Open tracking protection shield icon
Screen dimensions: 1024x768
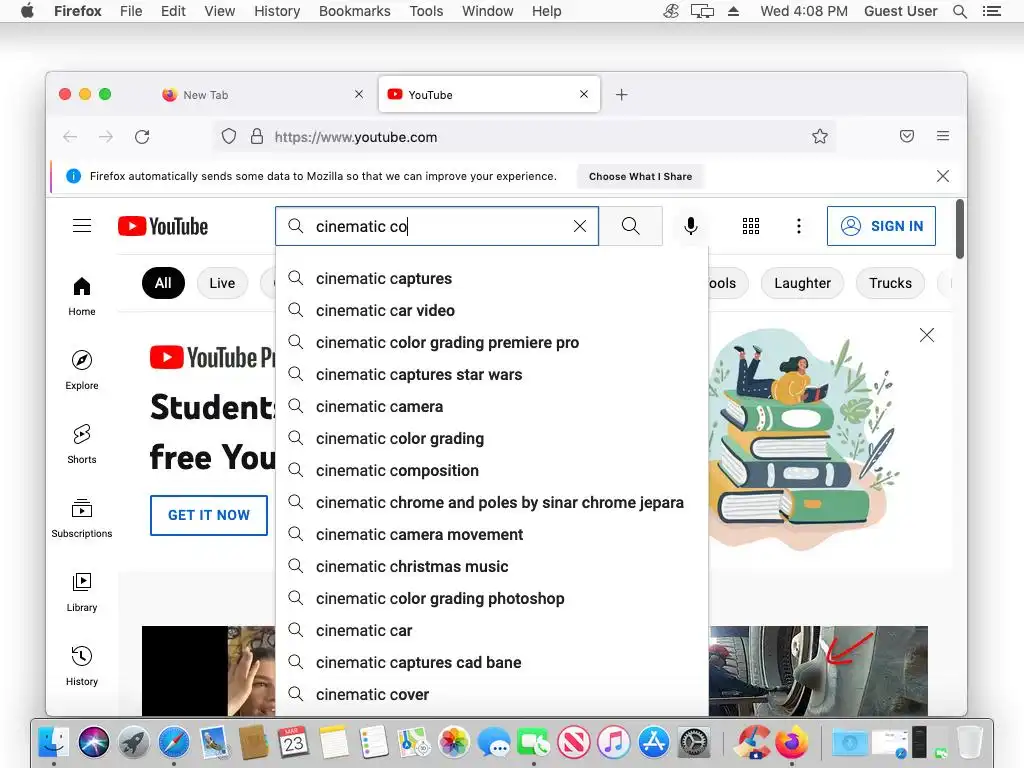pos(229,136)
